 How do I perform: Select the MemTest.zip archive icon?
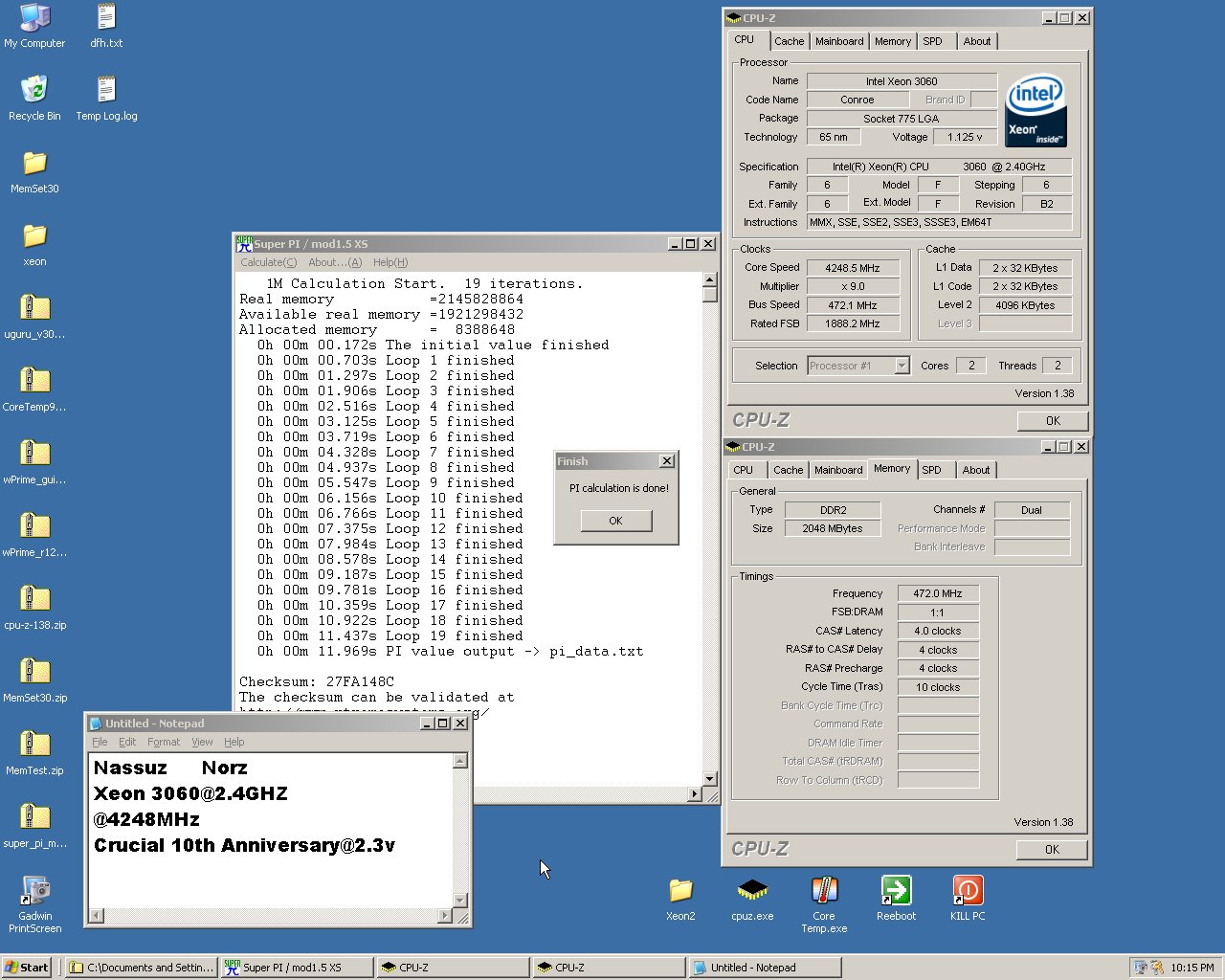coord(34,753)
